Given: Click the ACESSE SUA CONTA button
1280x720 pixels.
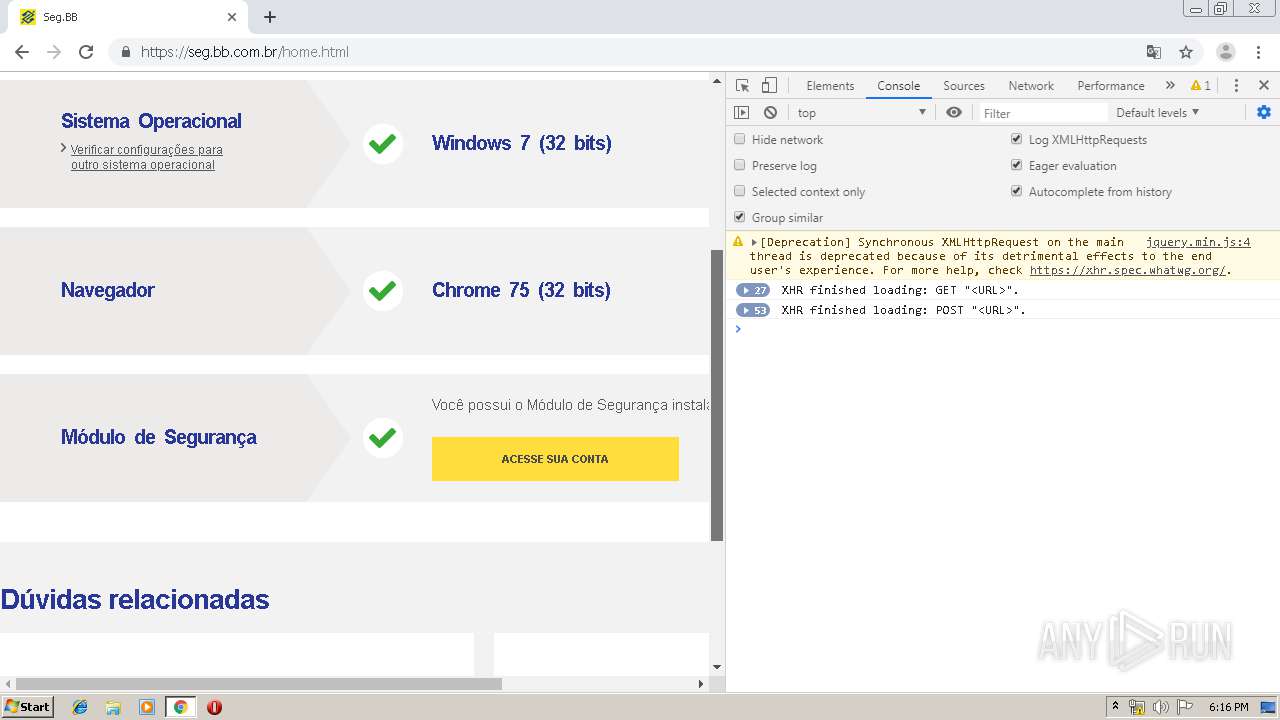Looking at the screenshot, I should tap(555, 459).
